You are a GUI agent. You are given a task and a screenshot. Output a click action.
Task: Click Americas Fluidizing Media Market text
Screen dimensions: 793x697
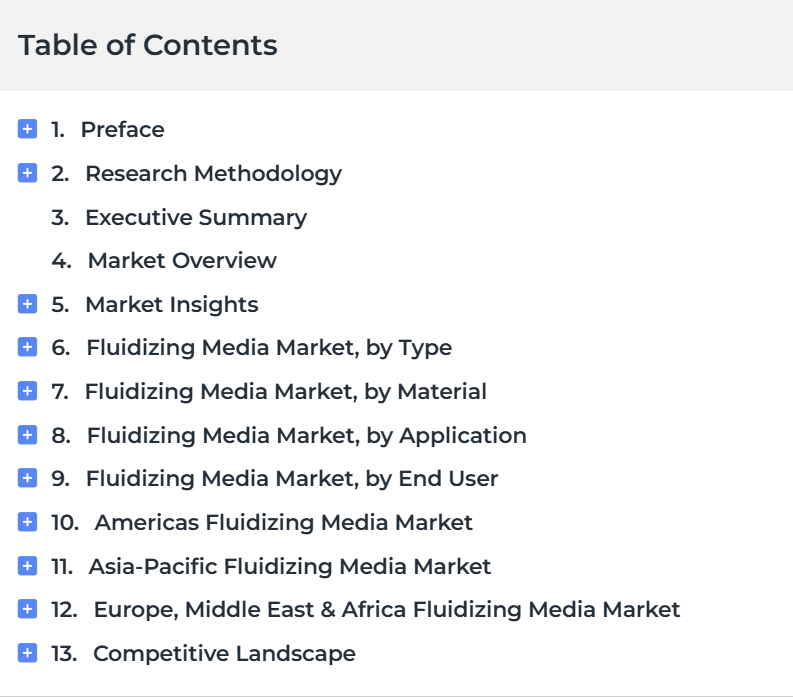[x=284, y=523]
